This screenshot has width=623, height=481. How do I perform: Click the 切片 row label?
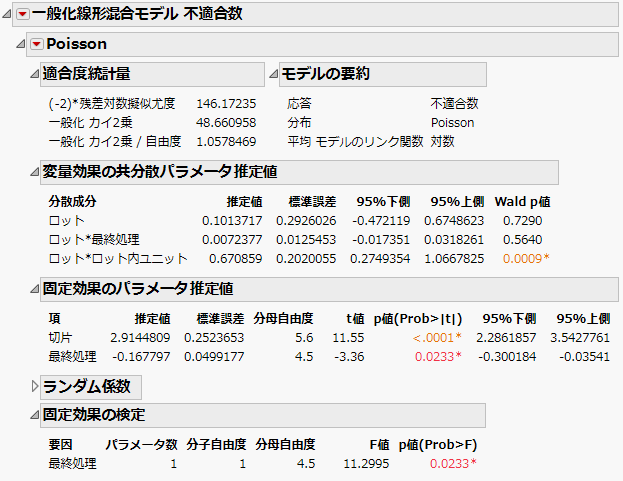(x=60, y=338)
